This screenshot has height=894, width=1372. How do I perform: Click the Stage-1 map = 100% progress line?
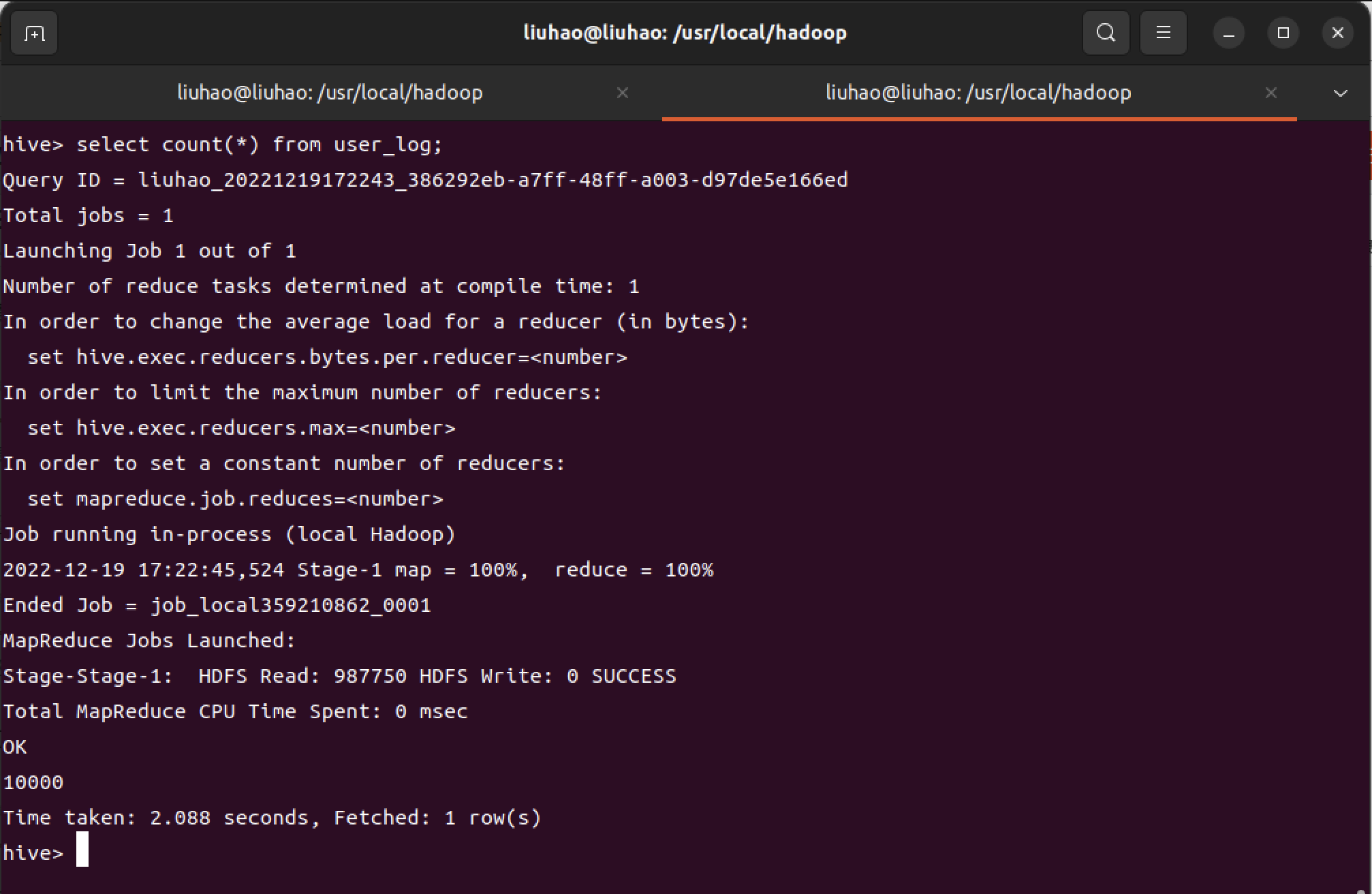[x=358, y=570]
